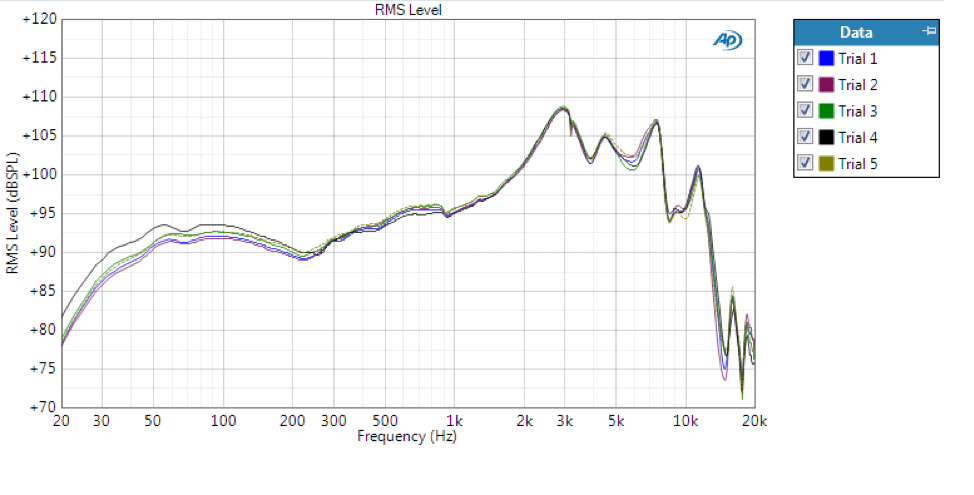Select the Frequency (Hz) axis label

(x=408, y=437)
